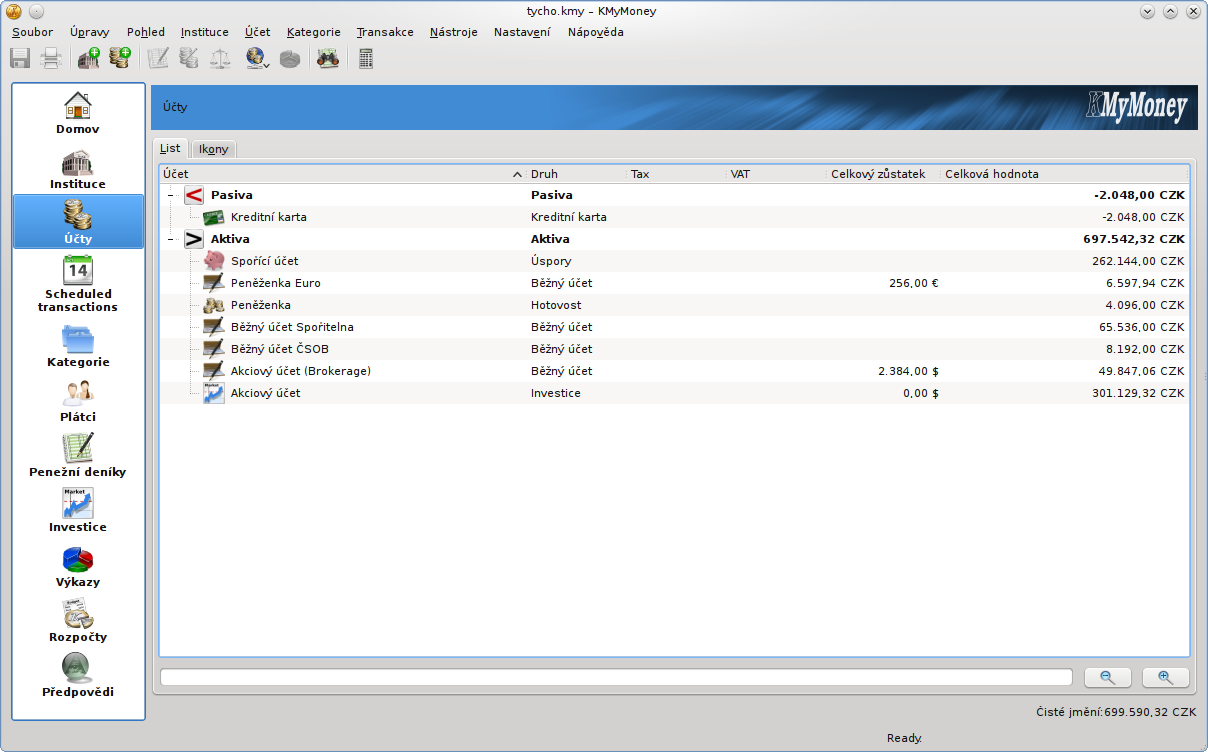The image size is (1208, 752).
Task: Sort by the Celková hodnota column header
Action: click(x=1065, y=174)
